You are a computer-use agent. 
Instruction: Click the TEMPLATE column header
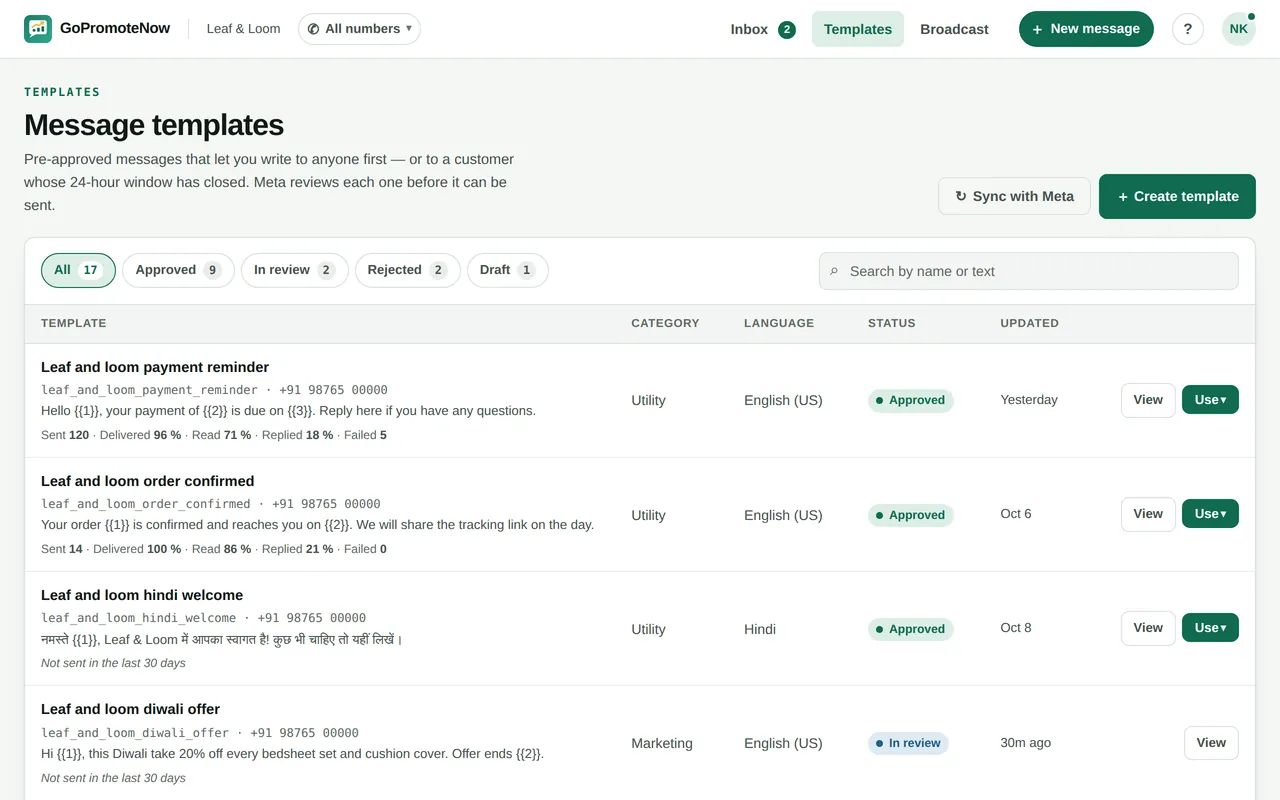point(74,323)
